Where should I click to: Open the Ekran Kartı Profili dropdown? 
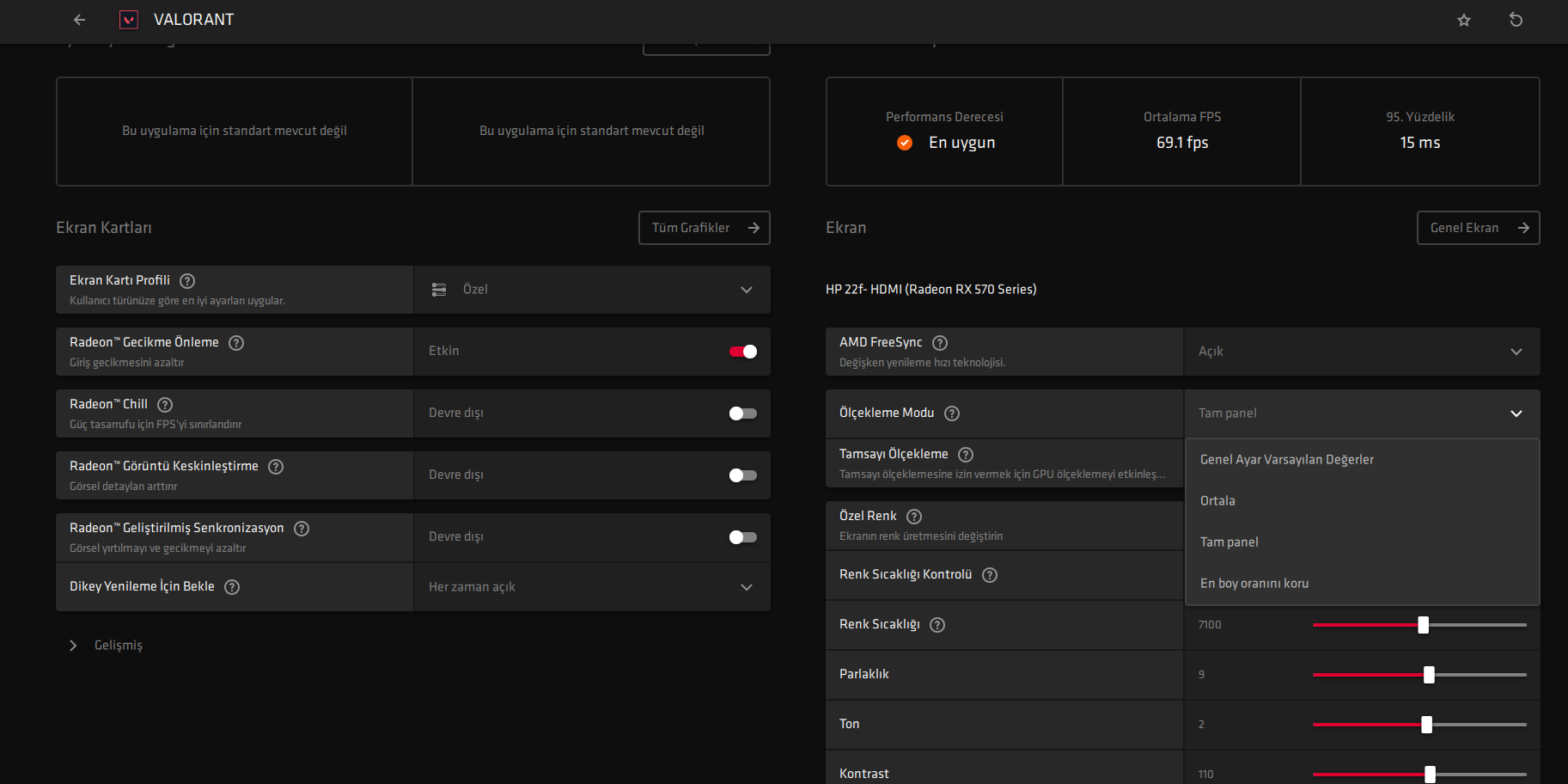[592, 290]
